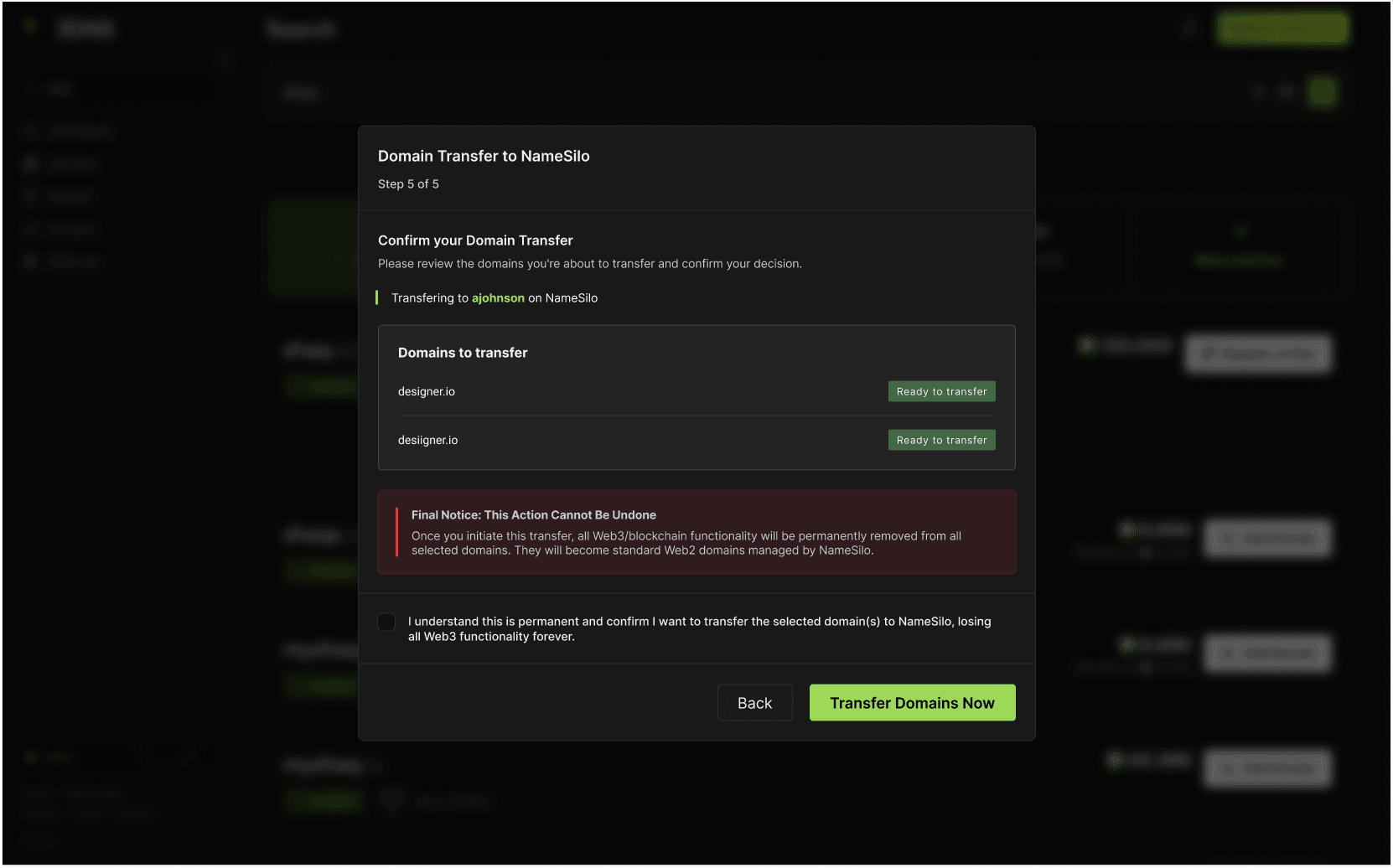
Task: Click the grey button on the first background domain row
Action: (x=1257, y=354)
